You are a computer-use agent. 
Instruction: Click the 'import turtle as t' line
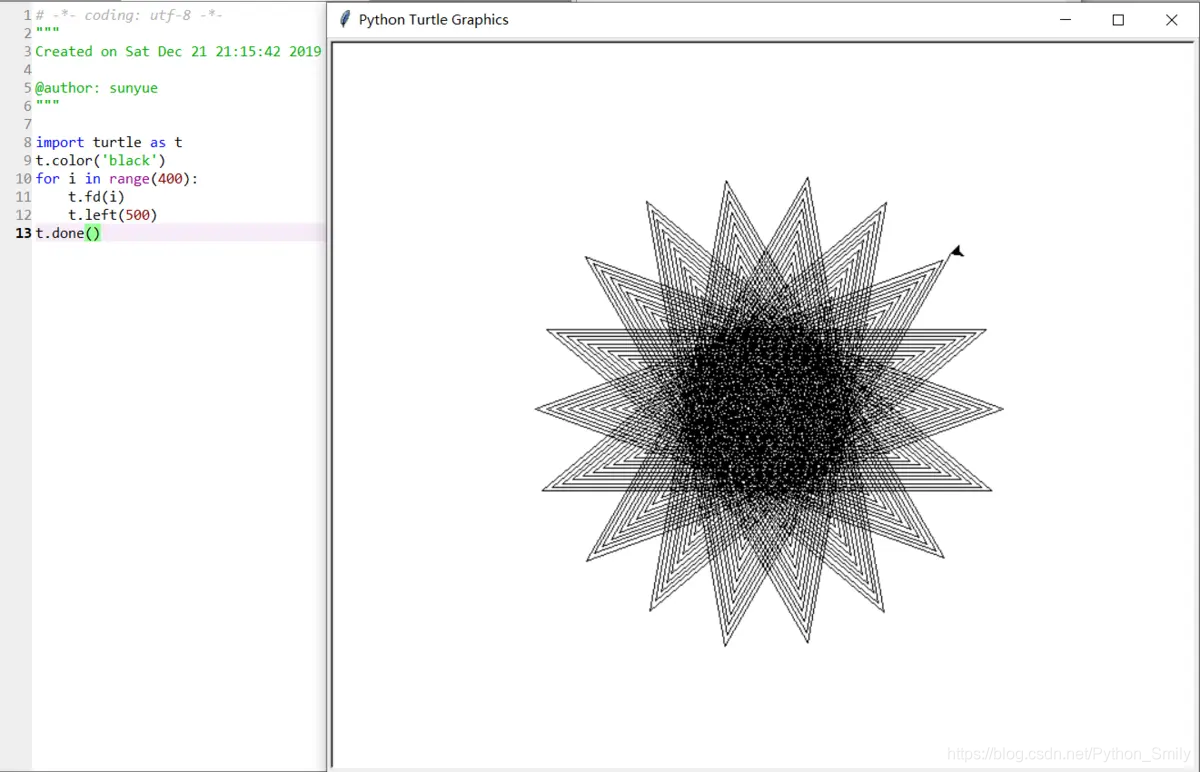109,142
